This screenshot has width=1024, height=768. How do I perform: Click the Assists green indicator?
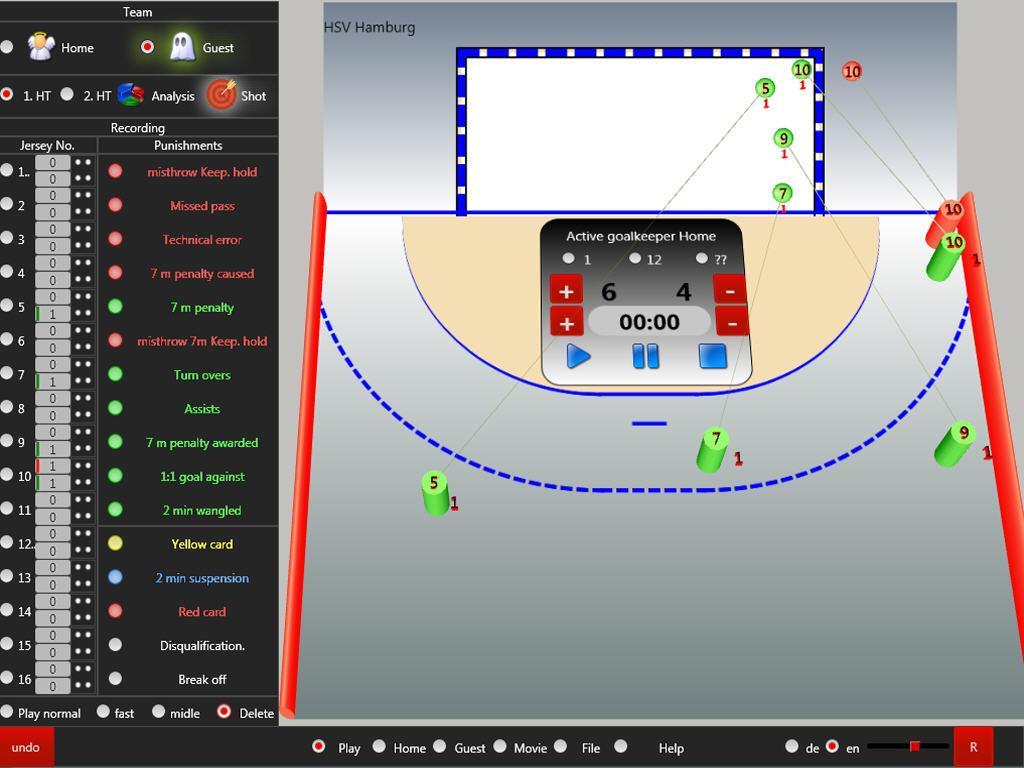[116, 408]
